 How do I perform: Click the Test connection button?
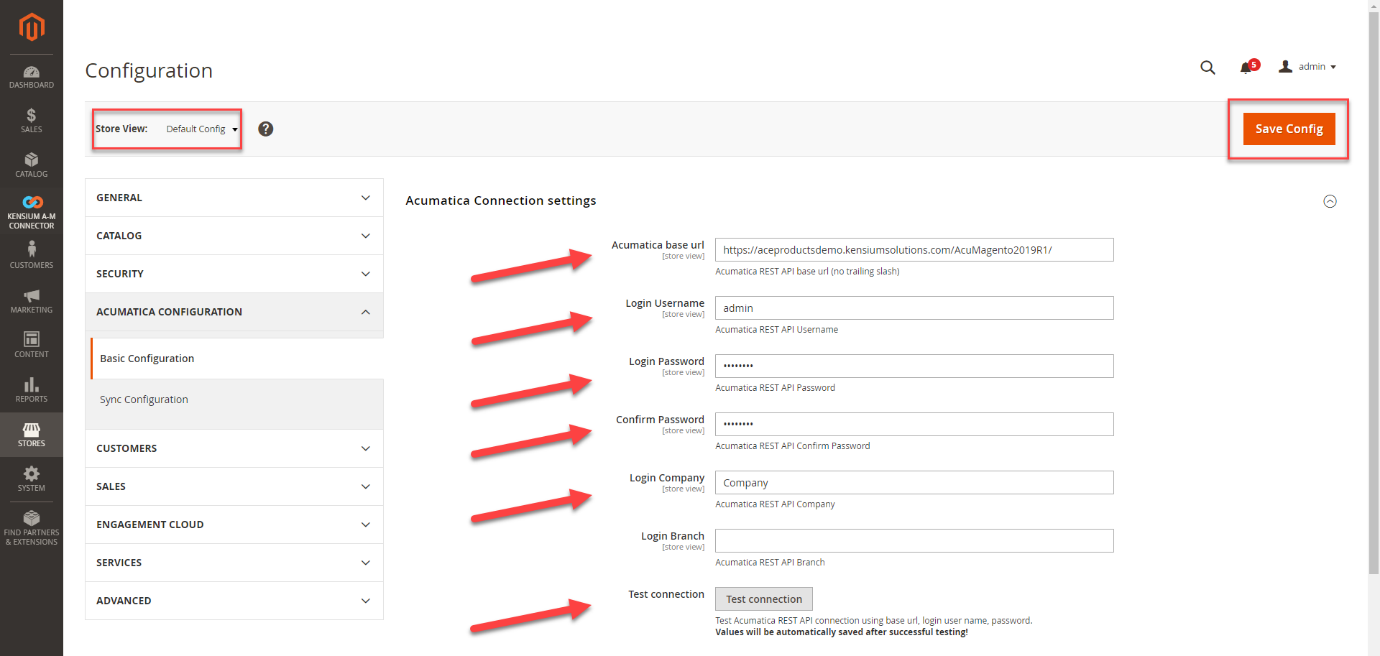pyautogui.click(x=764, y=599)
